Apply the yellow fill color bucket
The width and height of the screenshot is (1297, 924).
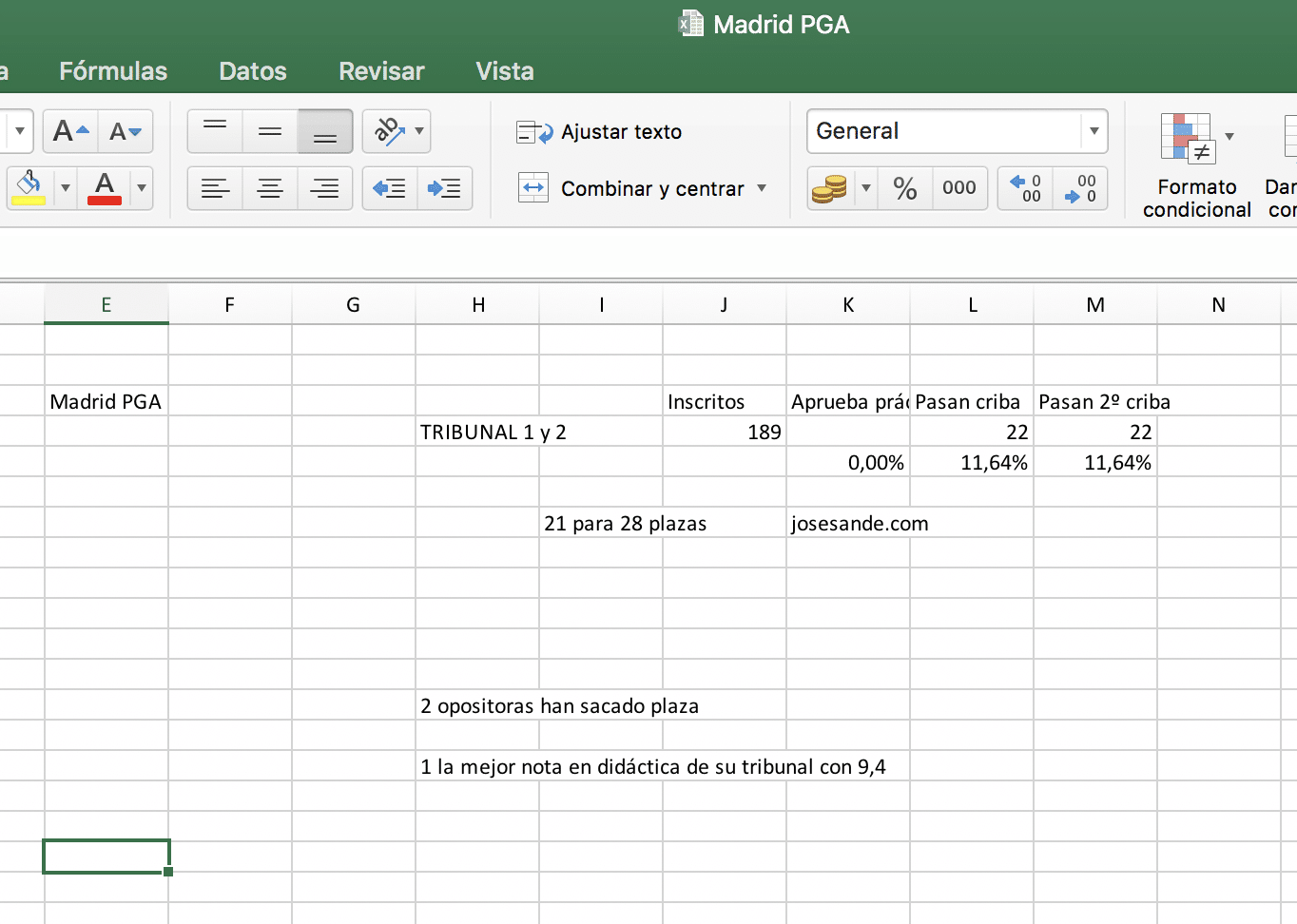click(x=29, y=188)
